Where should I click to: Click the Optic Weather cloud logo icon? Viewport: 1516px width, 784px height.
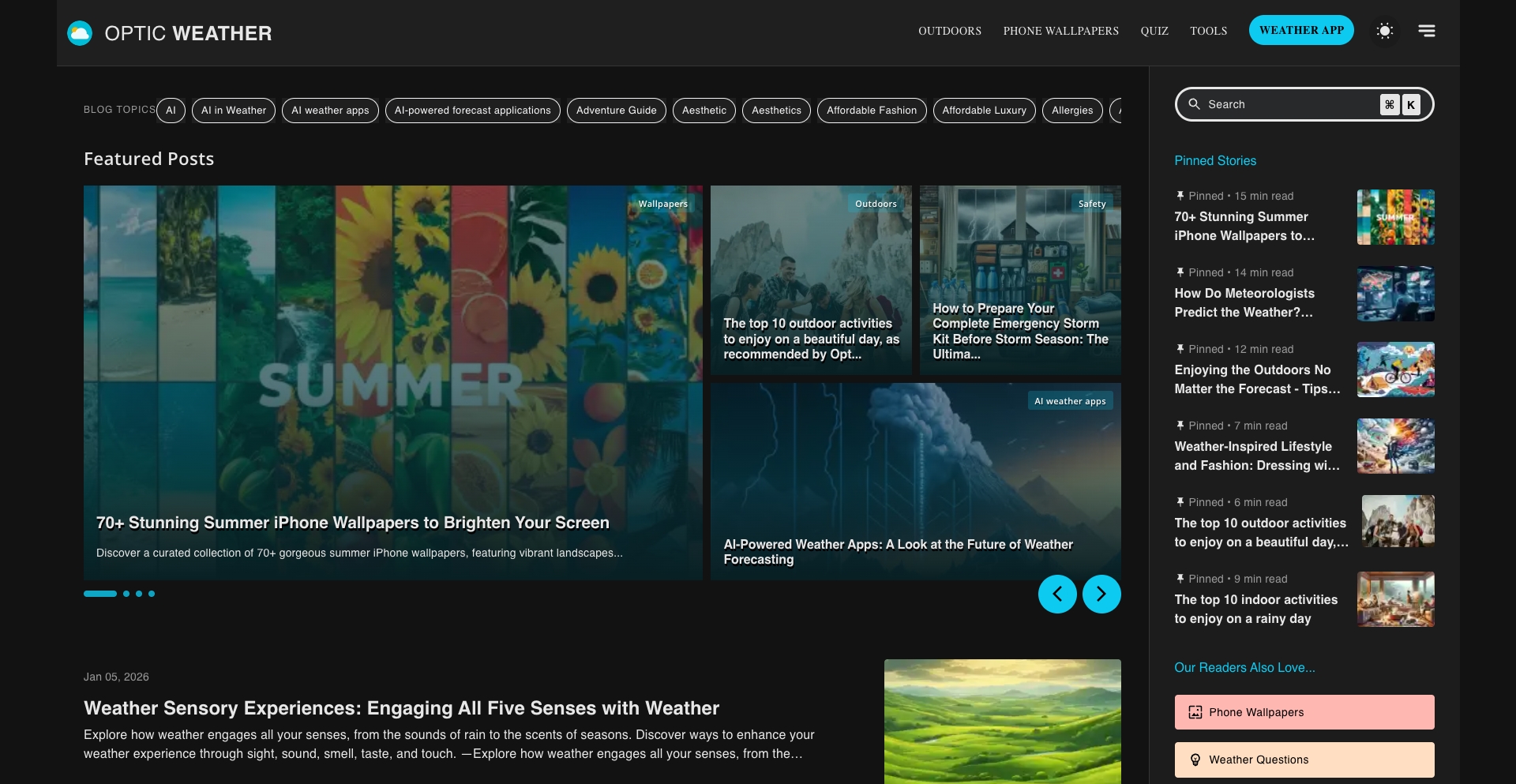coord(79,32)
